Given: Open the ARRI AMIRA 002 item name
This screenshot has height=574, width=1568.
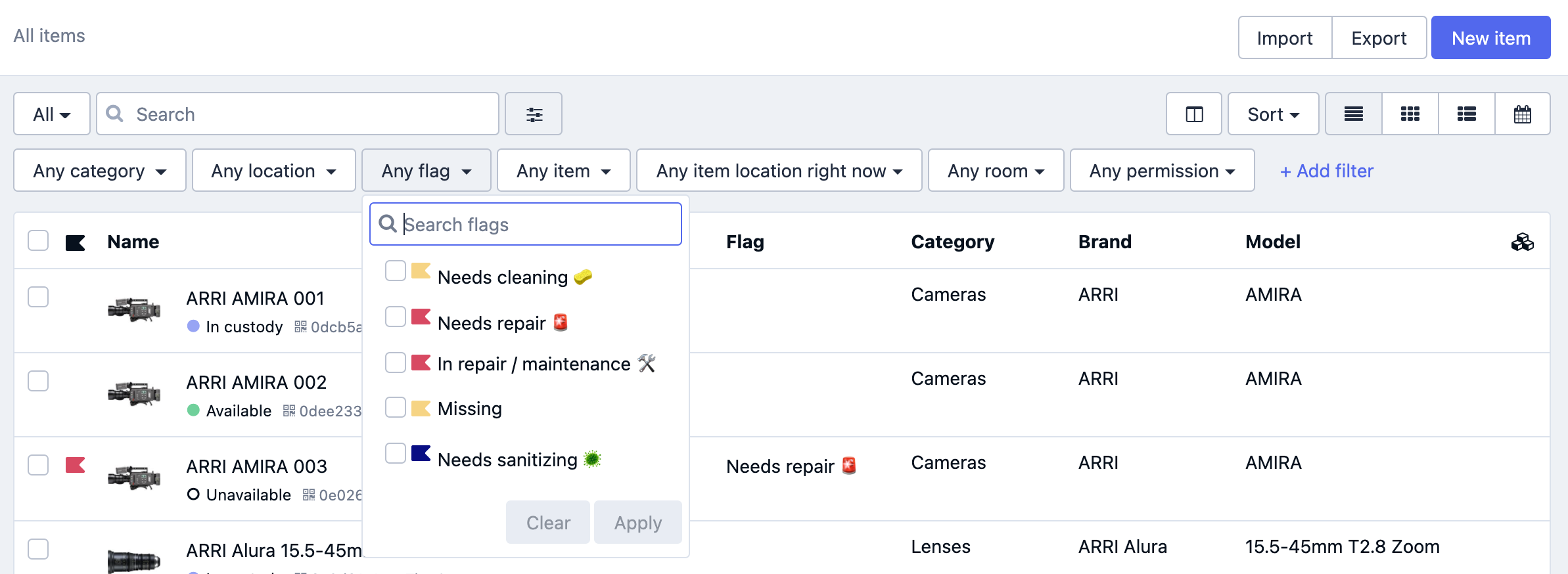Looking at the screenshot, I should 256,382.
